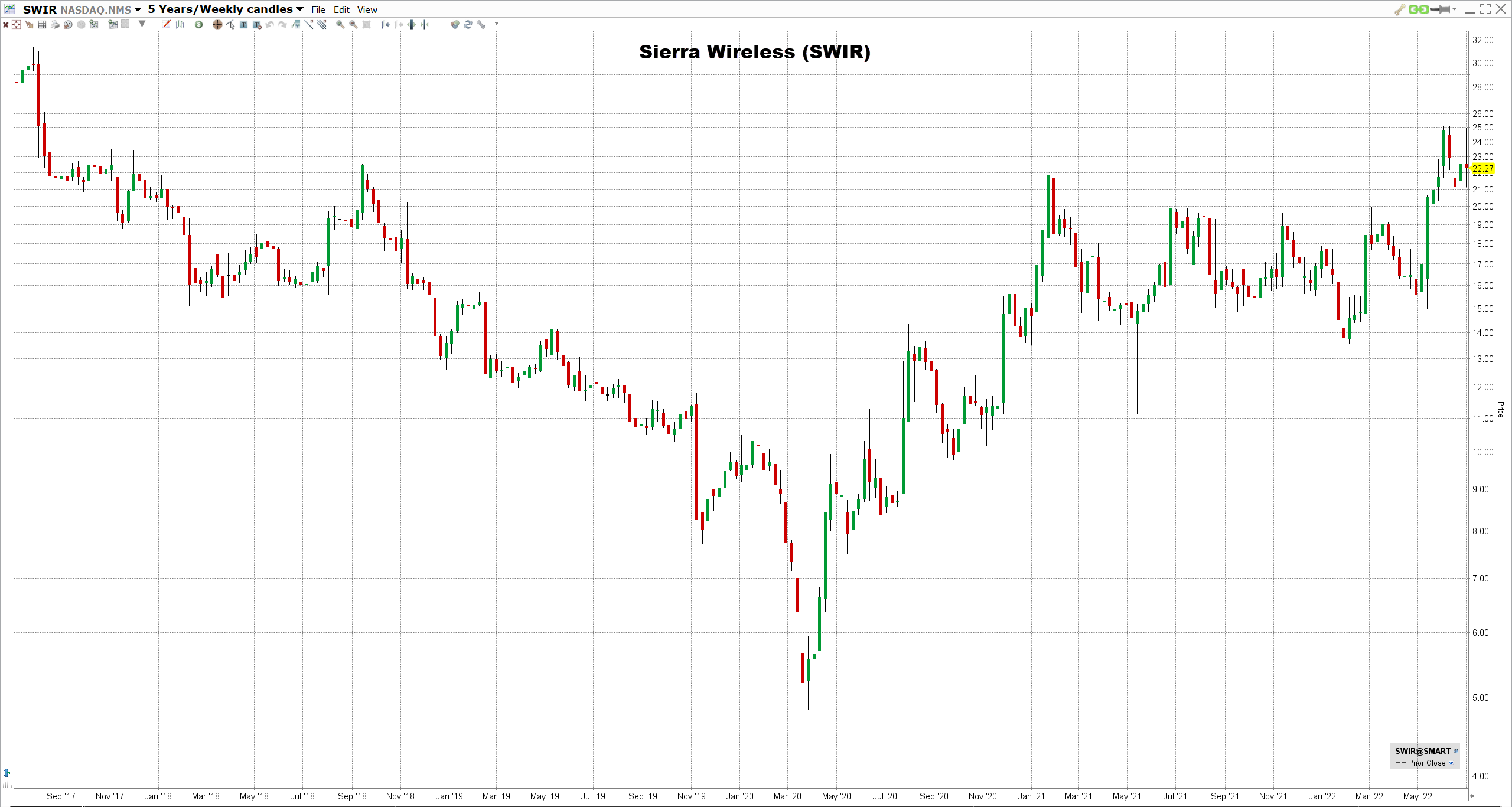Click the chart app icon at top left
The height and width of the screenshot is (807, 1512).
point(9,9)
